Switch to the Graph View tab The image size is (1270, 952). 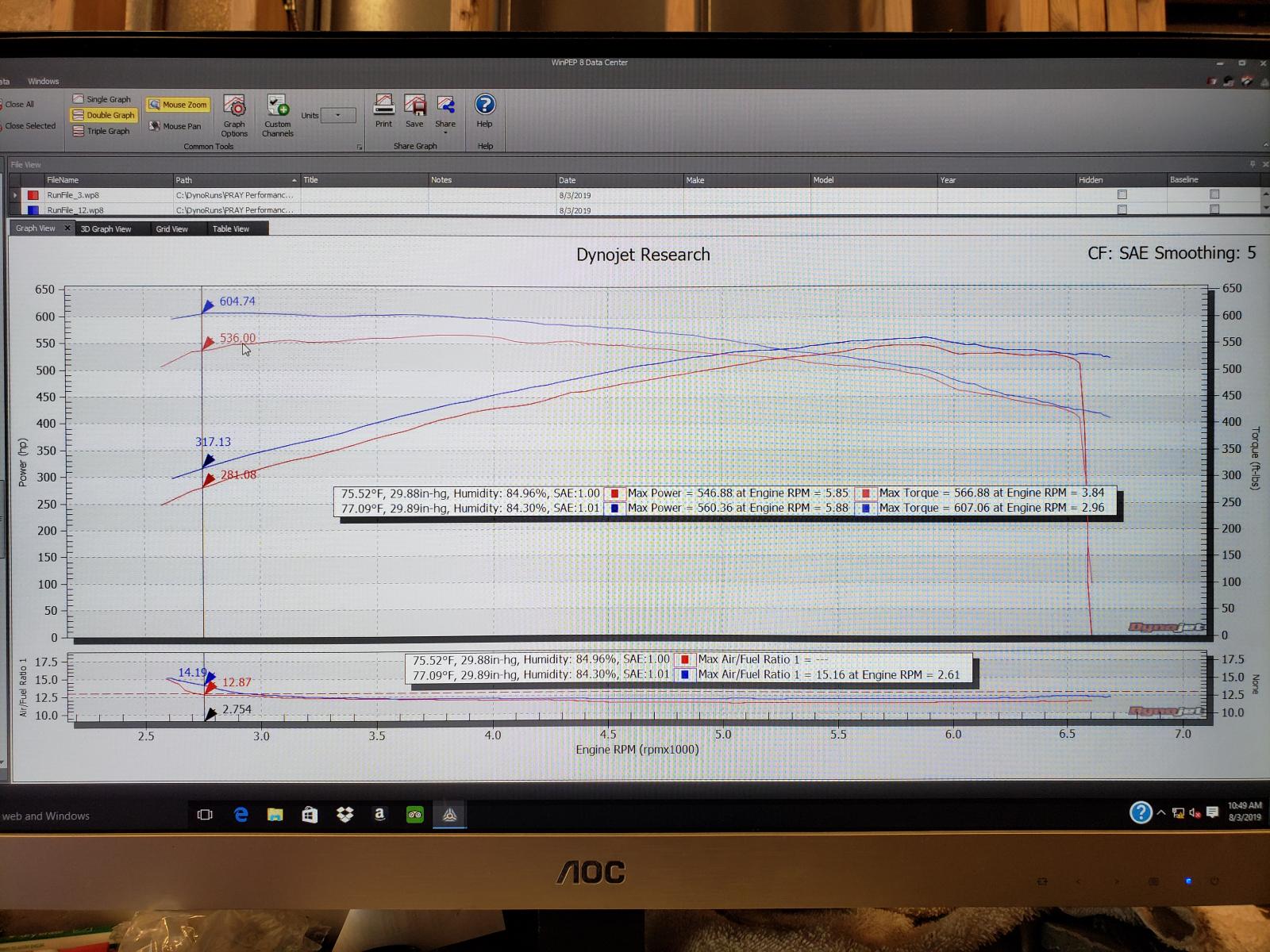point(36,228)
